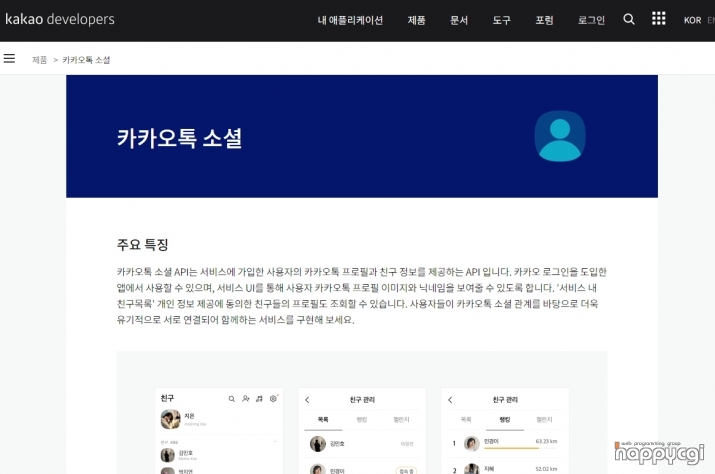This screenshot has width=715, height=474.
Task: Open the 제품 top navigation menu
Action: coord(416,20)
